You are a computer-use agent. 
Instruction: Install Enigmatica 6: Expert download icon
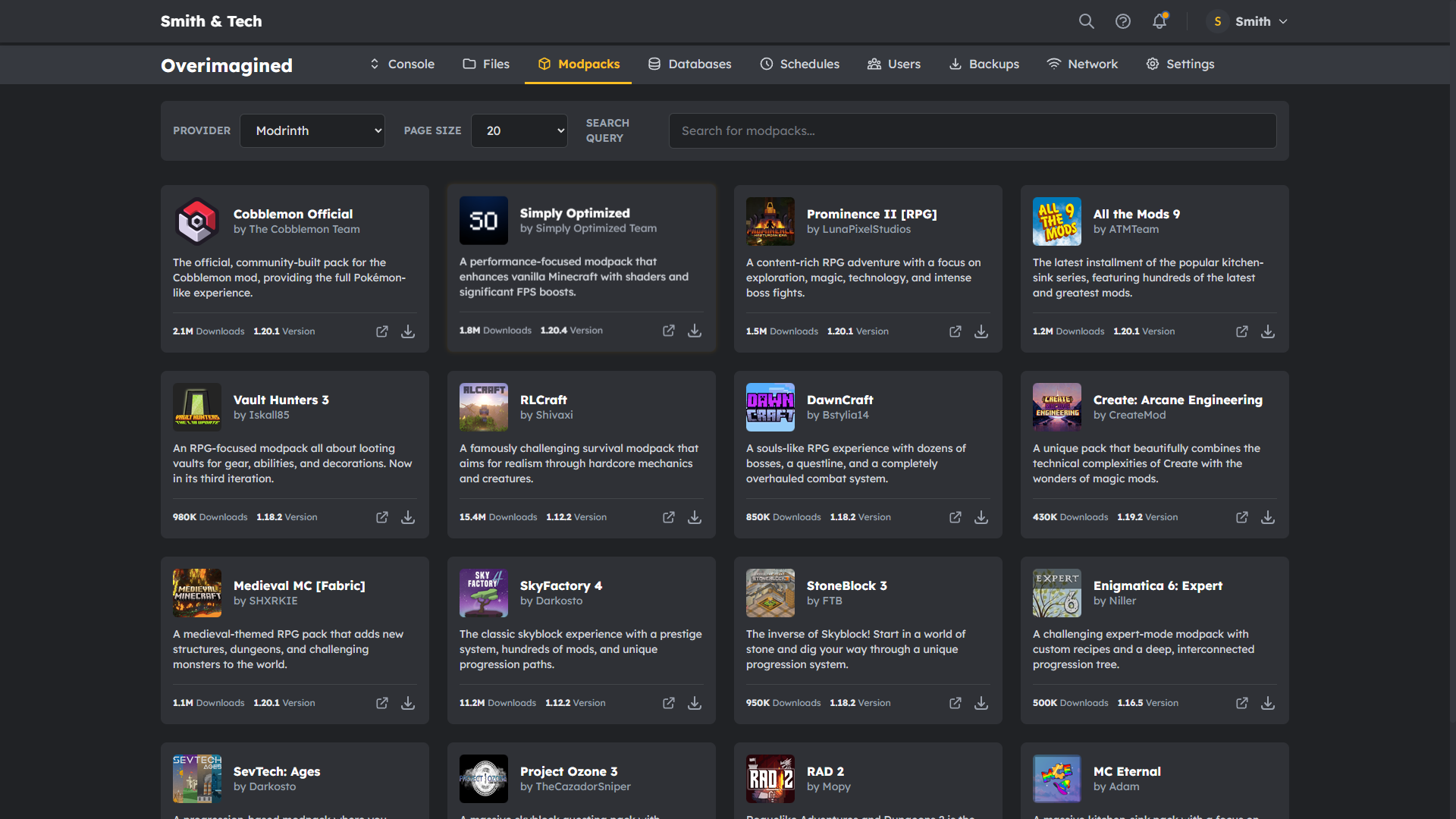(x=1267, y=703)
